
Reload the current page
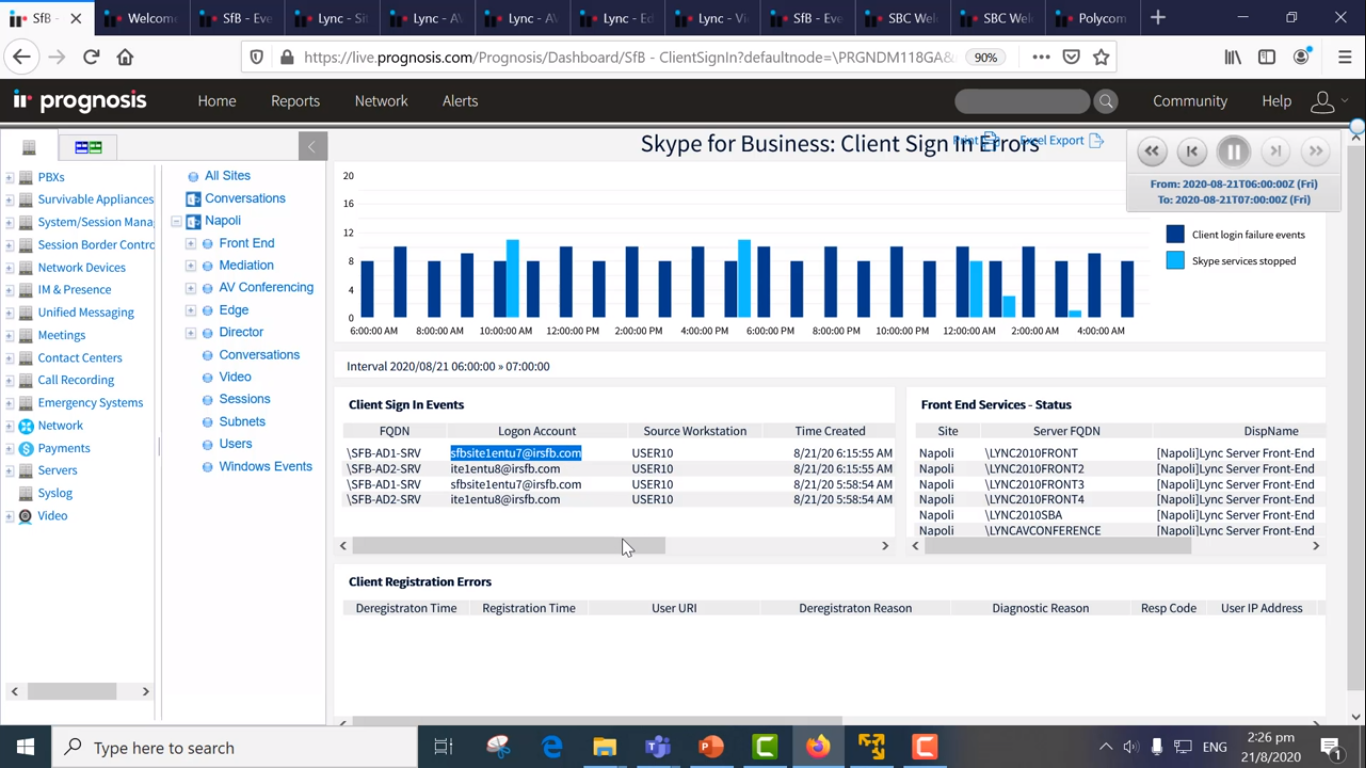(x=91, y=57)
